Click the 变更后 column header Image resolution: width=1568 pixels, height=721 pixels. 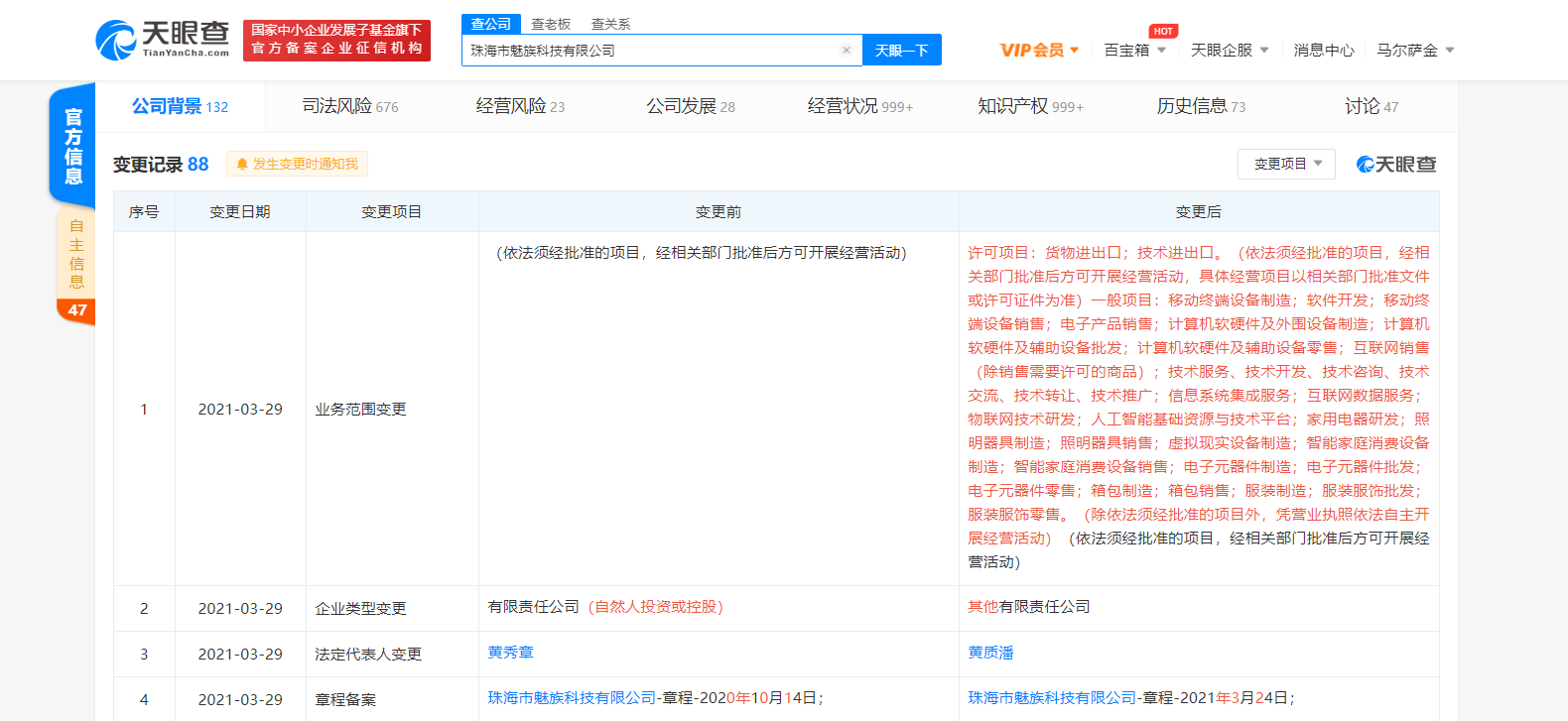tap(1199, 212)
